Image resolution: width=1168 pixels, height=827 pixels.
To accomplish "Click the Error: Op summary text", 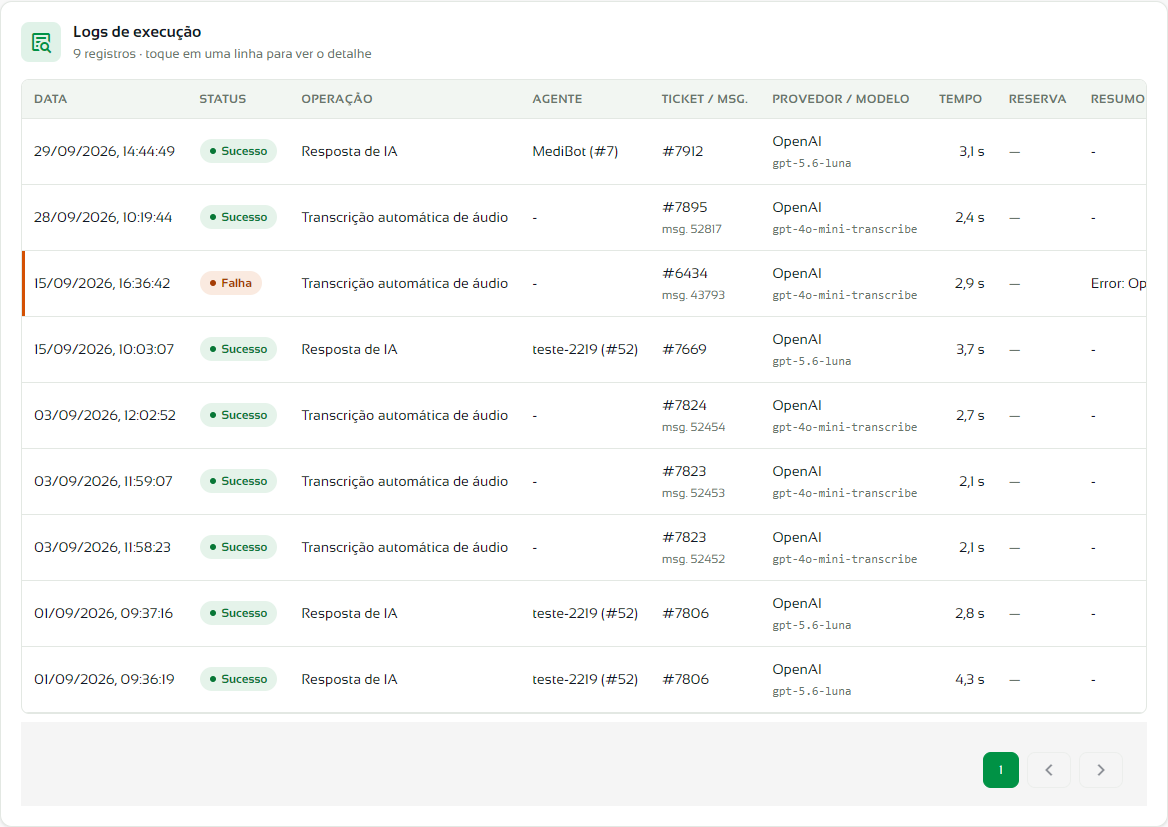I will coord(1118,283).
